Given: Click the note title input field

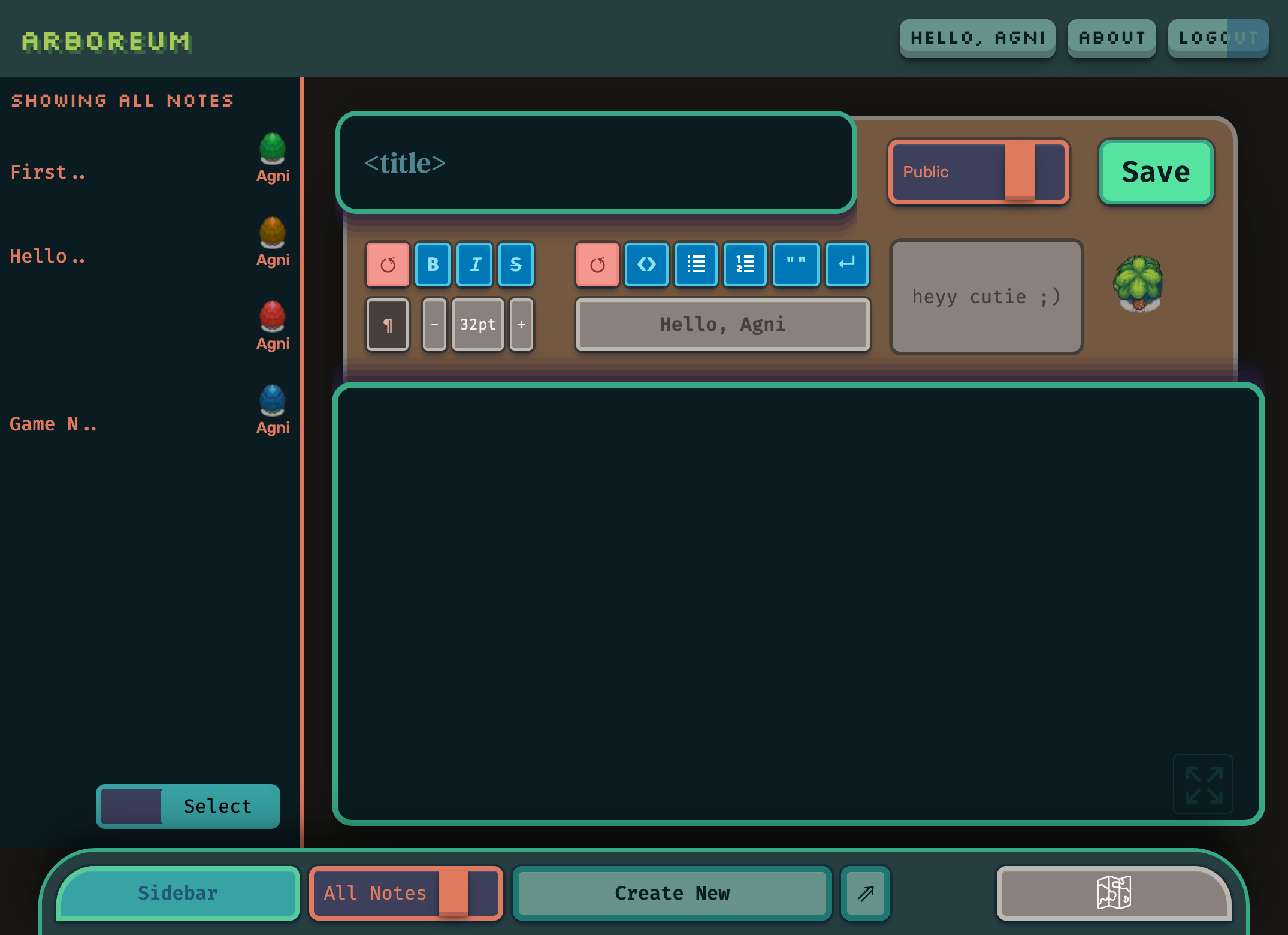Looking at the screenshot, I should coord(596,163).
